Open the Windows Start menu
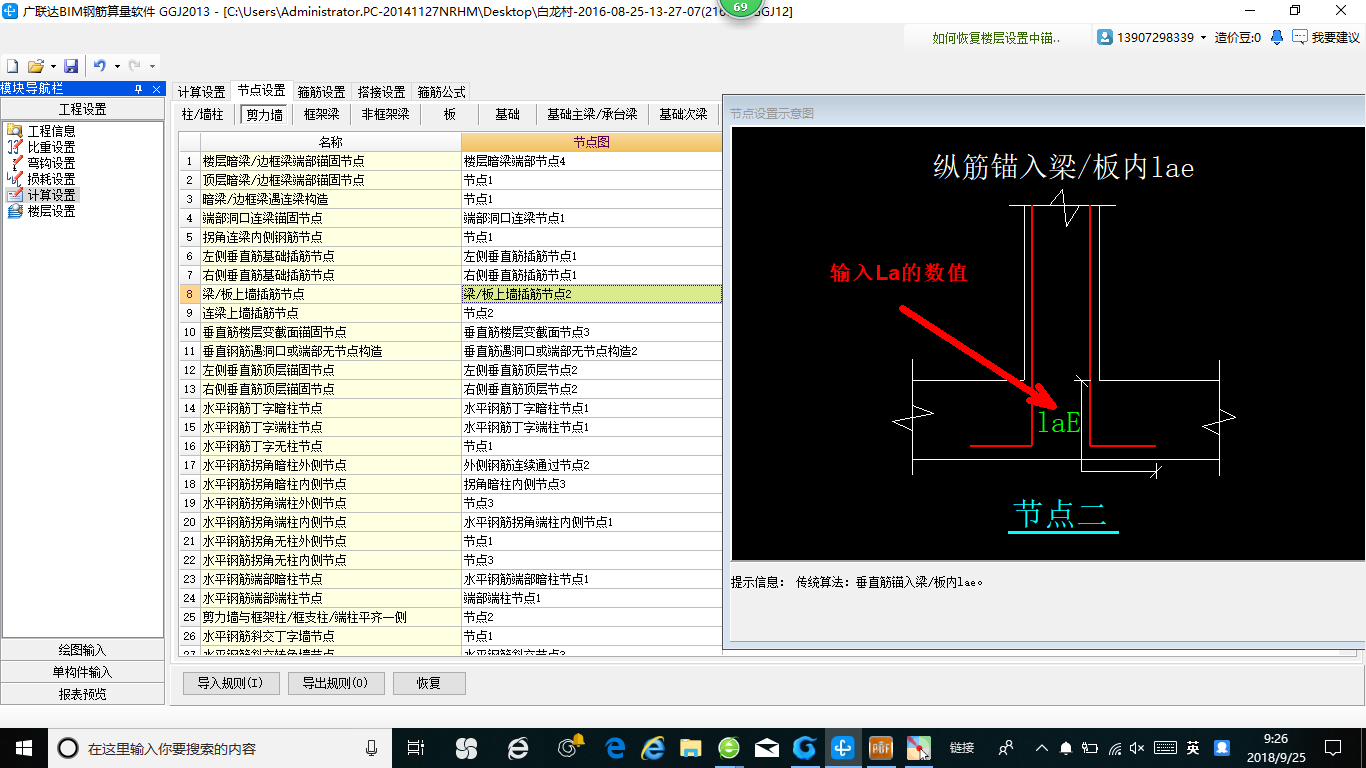Viewport: 1366px width, 768px height. [x=23, y=747]
